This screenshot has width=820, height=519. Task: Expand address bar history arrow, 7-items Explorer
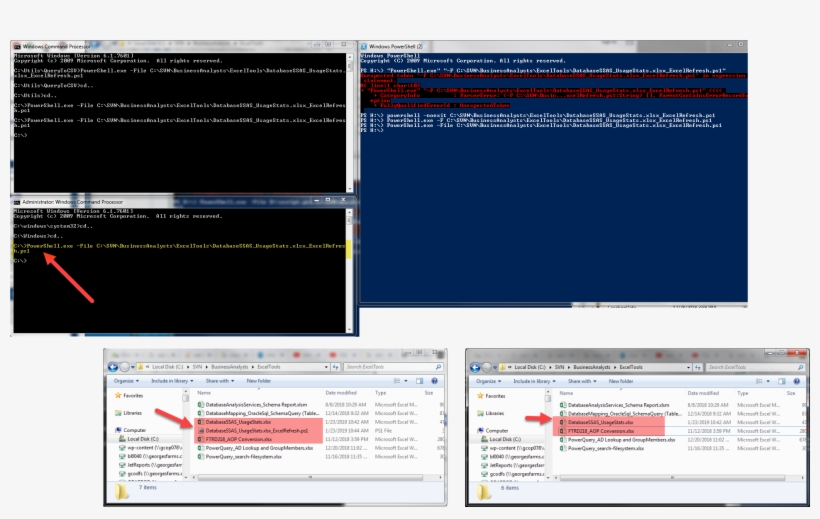326,367
